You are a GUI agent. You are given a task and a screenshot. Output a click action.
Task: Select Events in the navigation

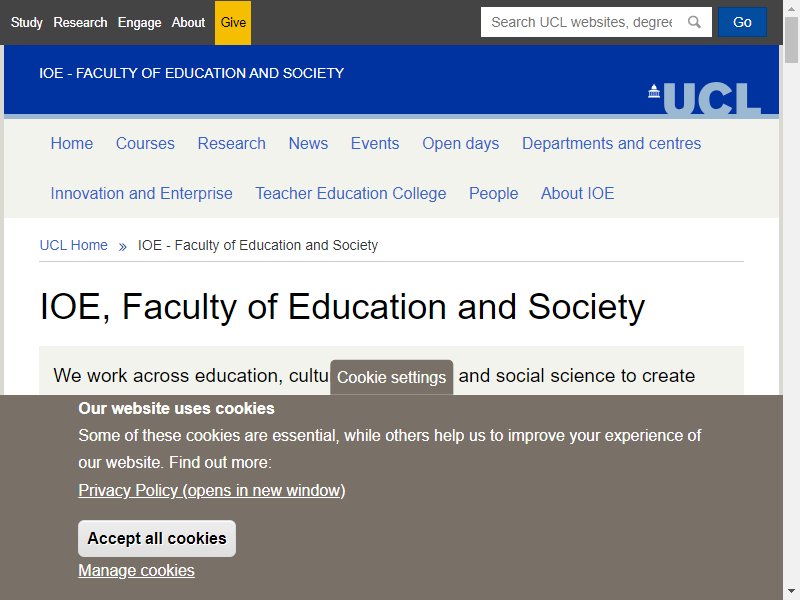click(x=375, y=143)
